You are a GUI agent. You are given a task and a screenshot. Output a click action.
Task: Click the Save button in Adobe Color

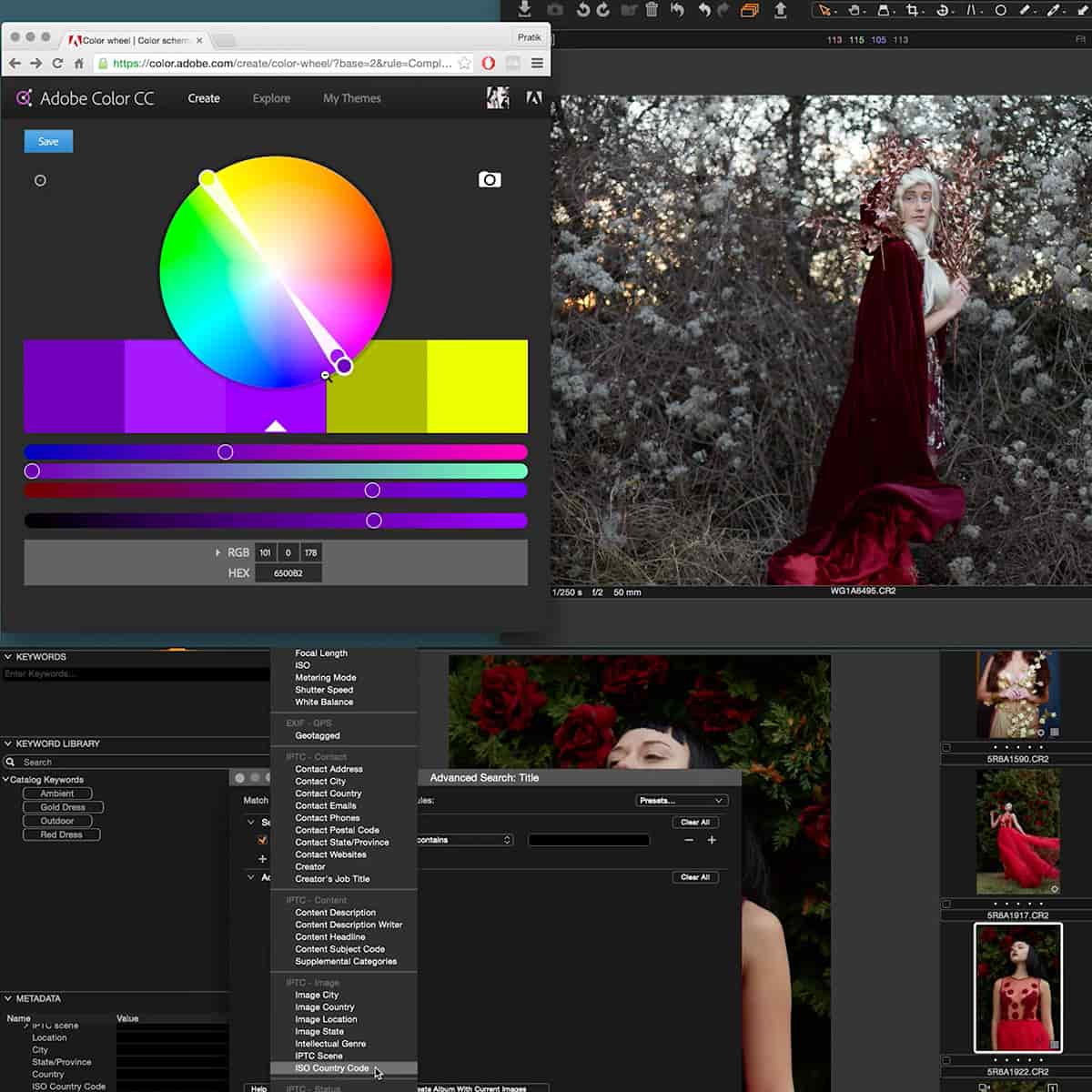pos(47,141)
